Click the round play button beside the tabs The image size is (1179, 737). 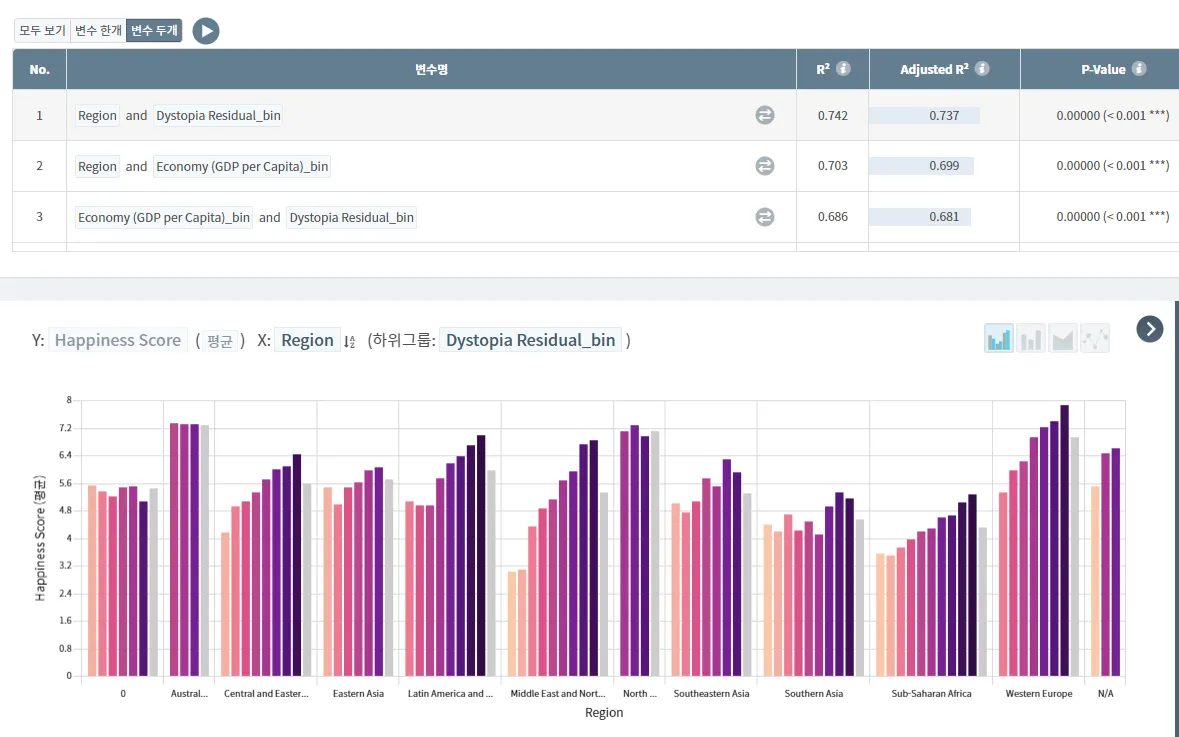206,31
